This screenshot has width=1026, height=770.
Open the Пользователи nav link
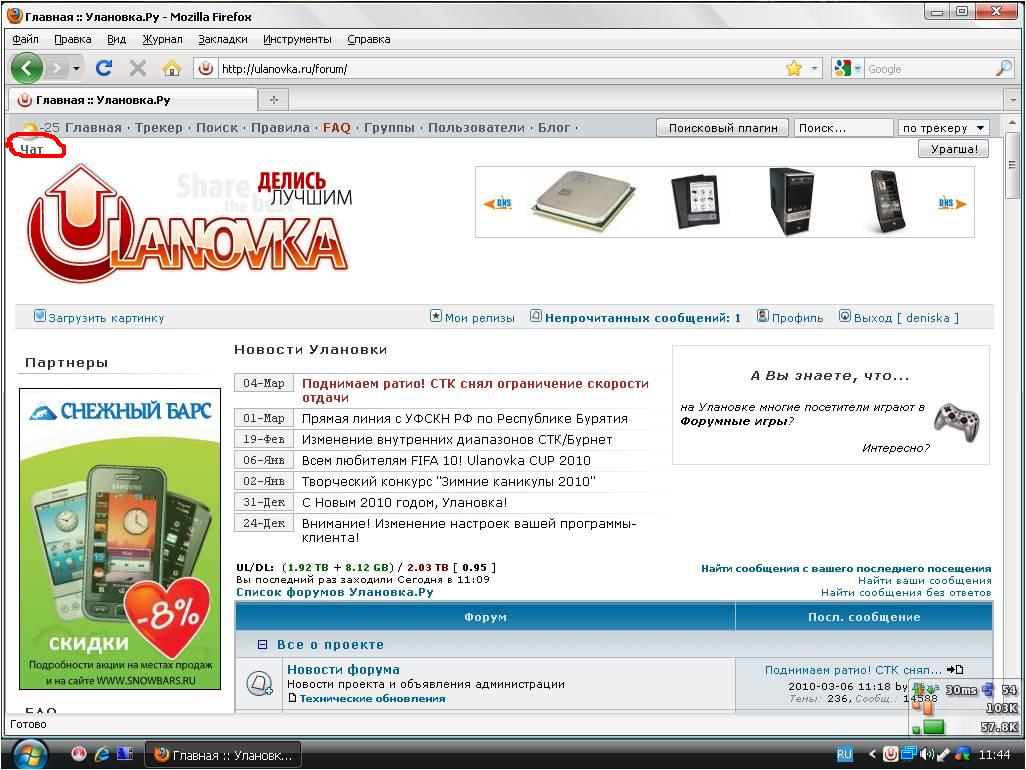point(476,128)
